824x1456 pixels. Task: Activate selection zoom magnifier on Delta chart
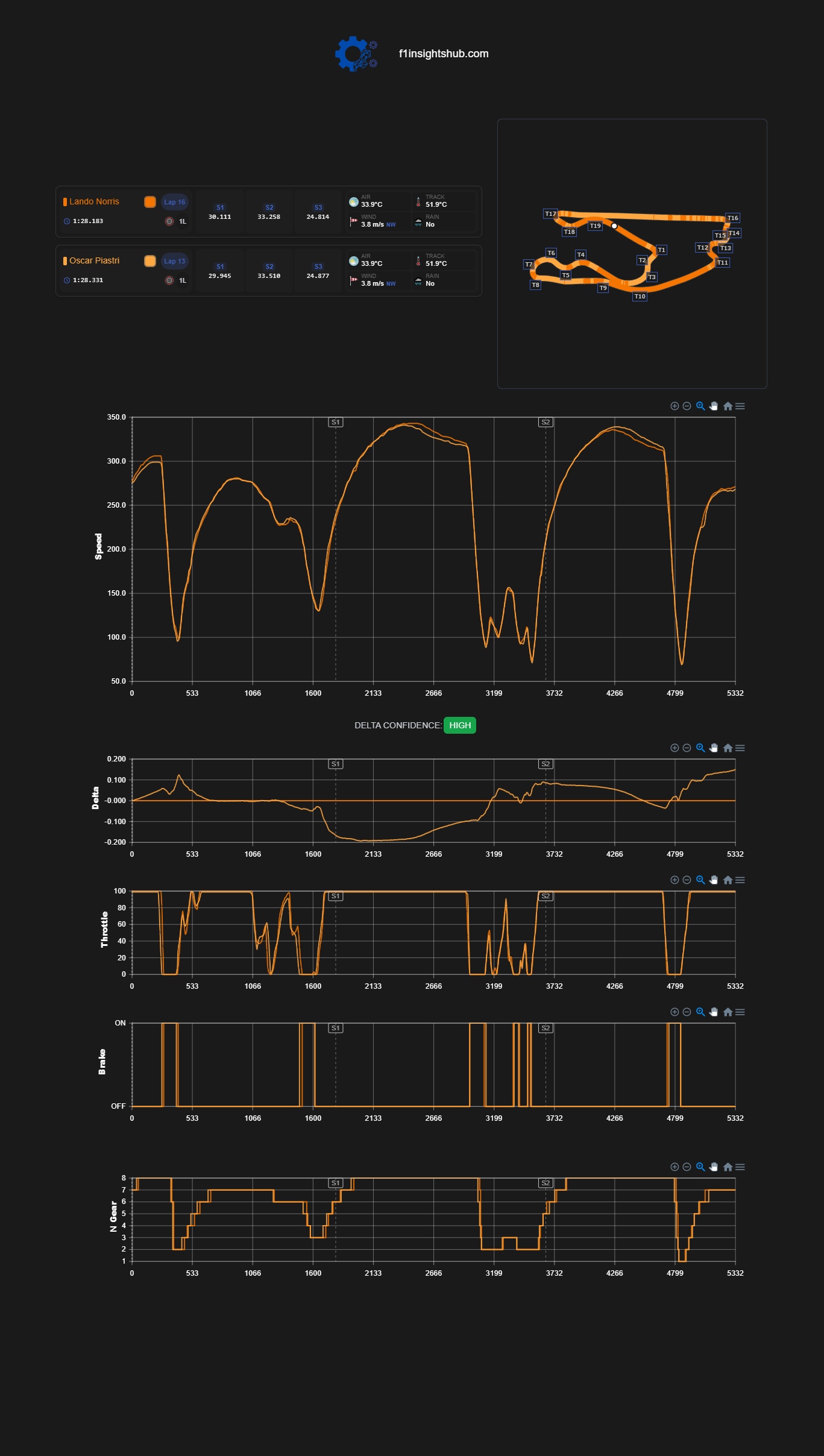click(x=700, y=748)
